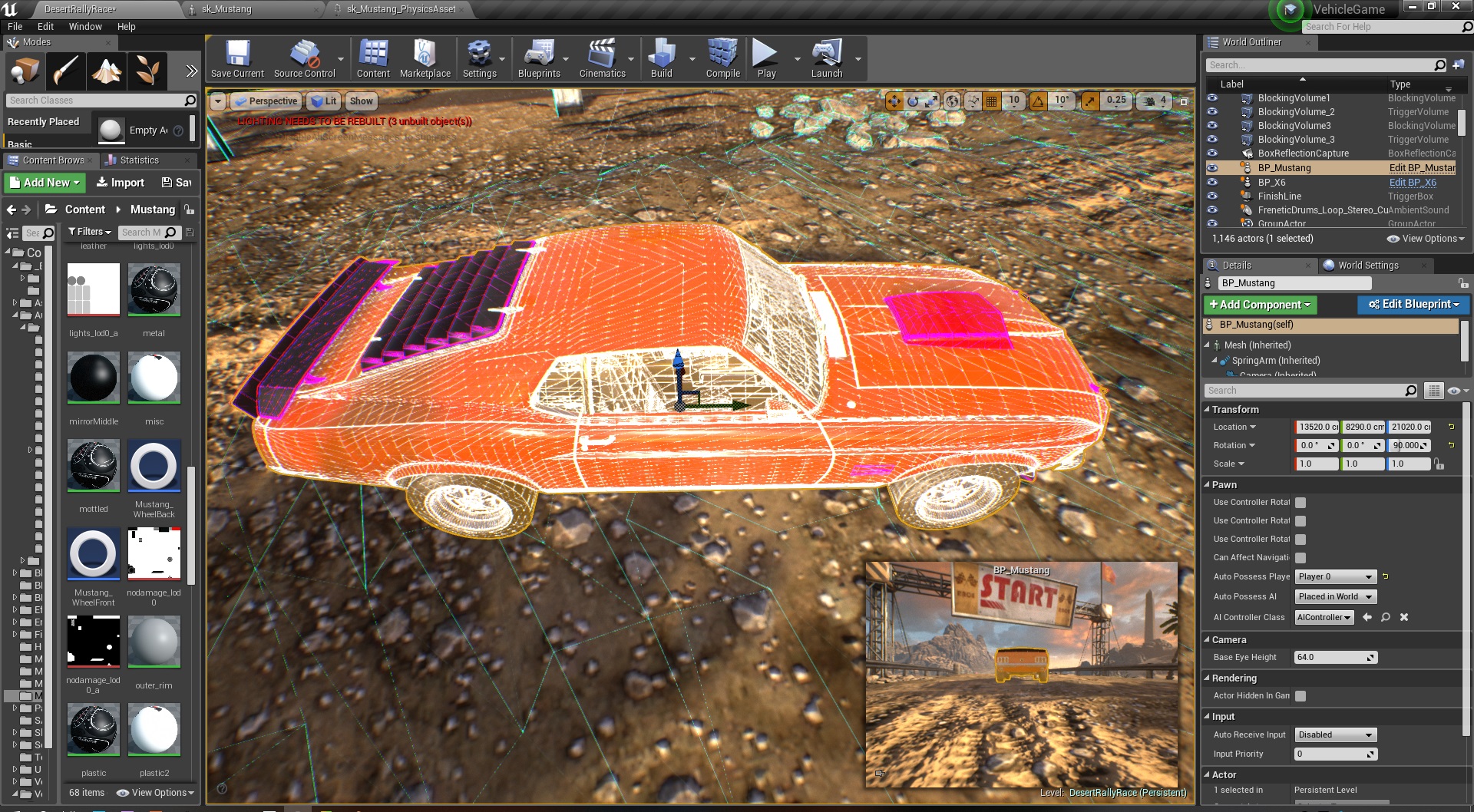Open the Add New dropdown
The height and width of the screenshot is (812, 1474).
45,183
